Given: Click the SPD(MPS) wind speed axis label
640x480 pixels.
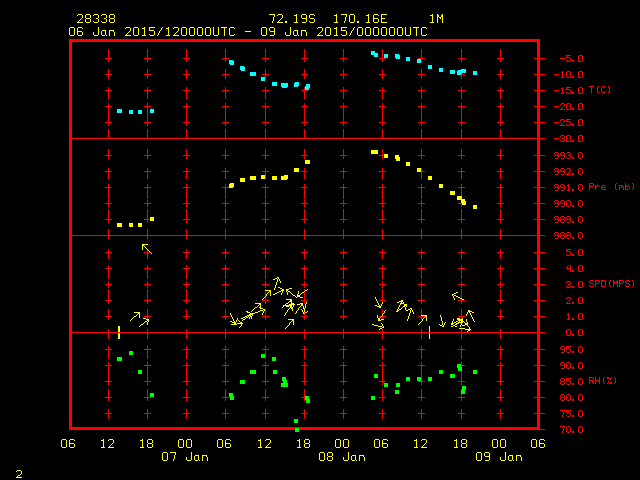Looking at the screenshot, I should [x=611, y=283].
